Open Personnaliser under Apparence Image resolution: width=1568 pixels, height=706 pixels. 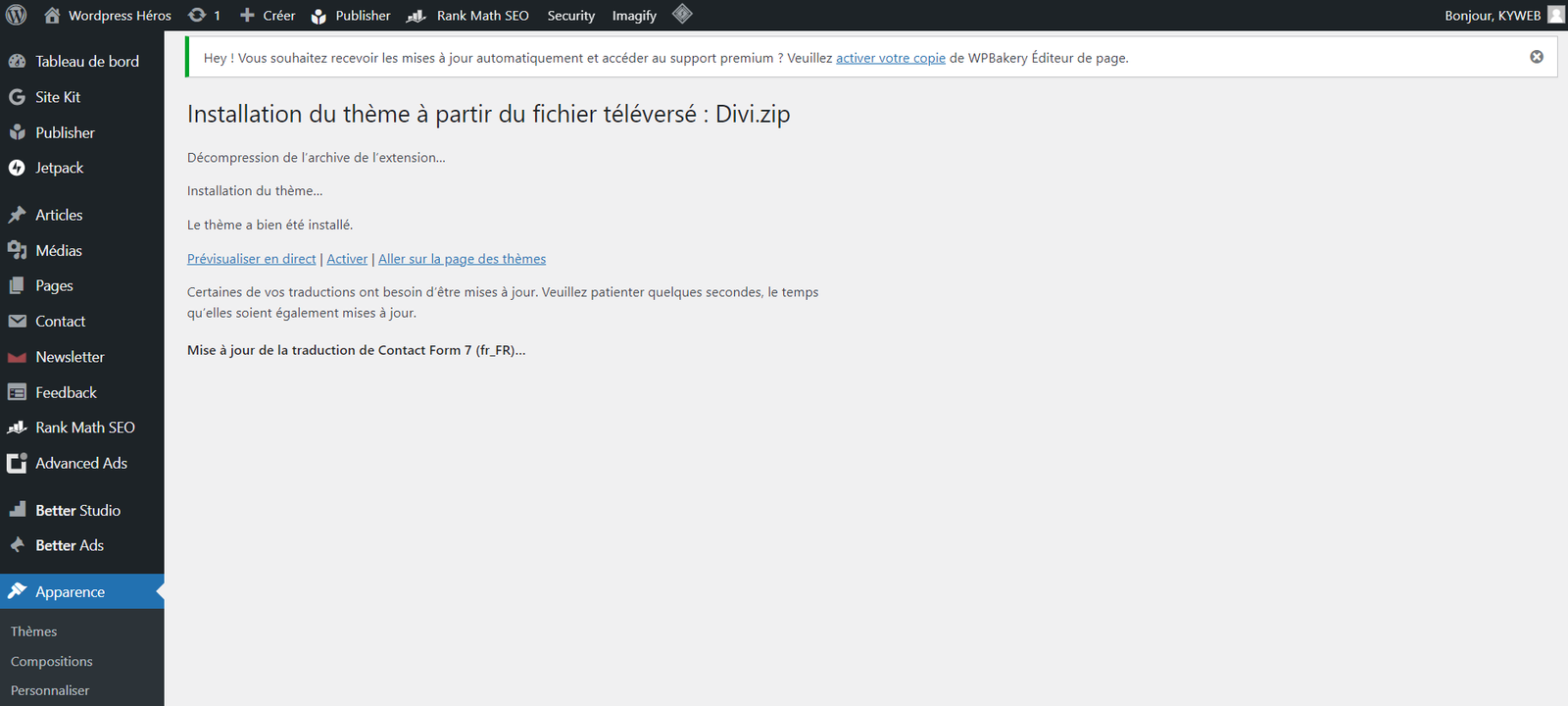click(50, 690)
